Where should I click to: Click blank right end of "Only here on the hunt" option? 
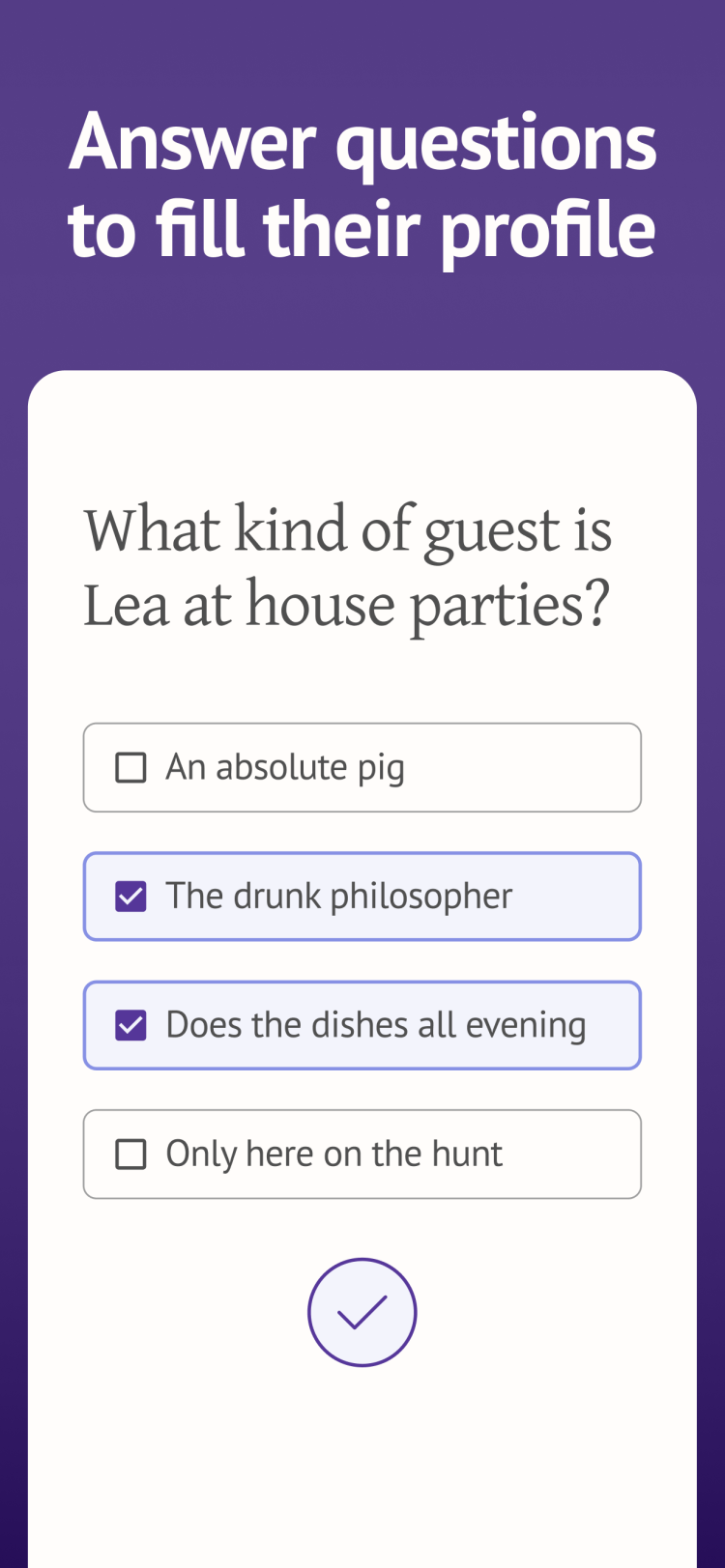(580, 1154)
